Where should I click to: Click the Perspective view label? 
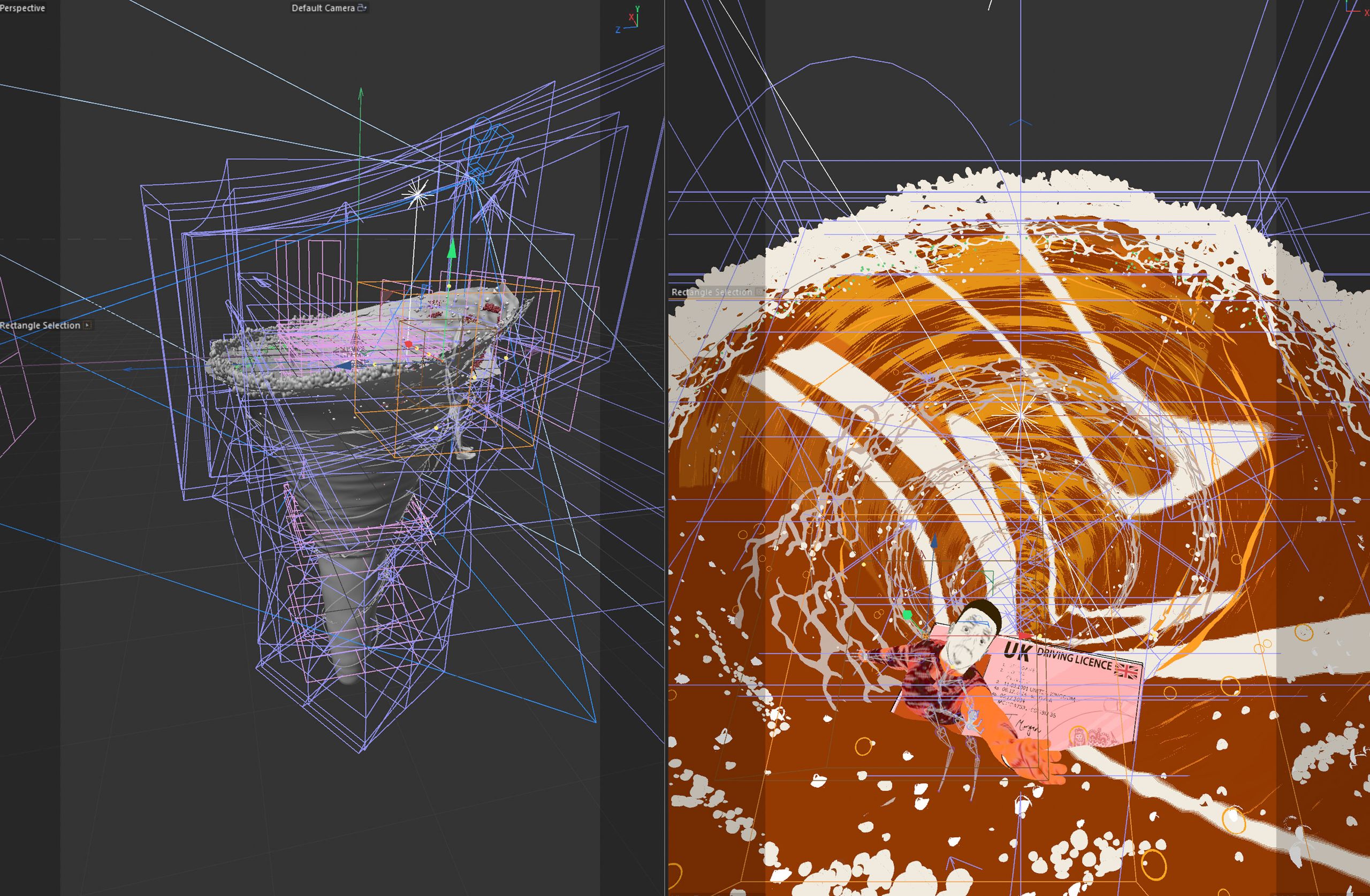22,8
